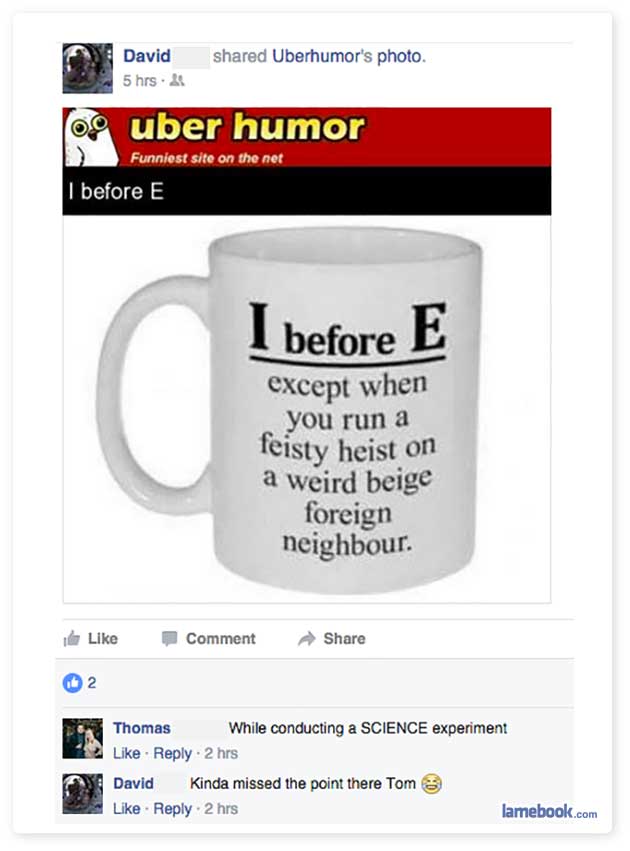
Task: Like Thomas's comment
Action: pos(126,753)
